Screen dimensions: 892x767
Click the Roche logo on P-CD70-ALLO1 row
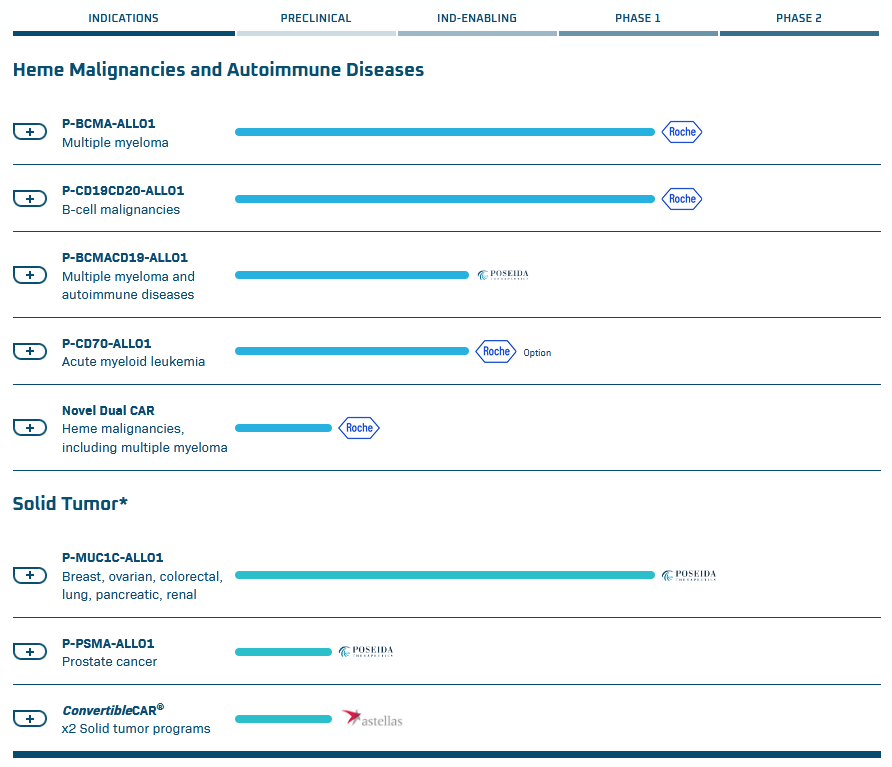(x=496, y=351)
